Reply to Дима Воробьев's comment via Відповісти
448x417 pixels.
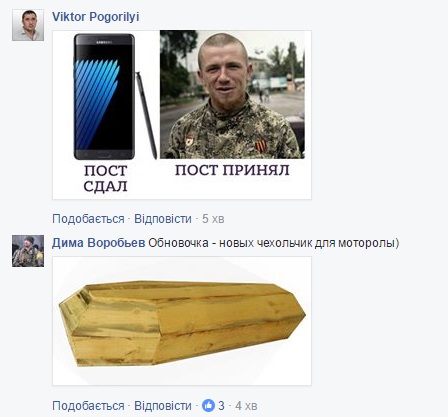(x=163, y=406)
